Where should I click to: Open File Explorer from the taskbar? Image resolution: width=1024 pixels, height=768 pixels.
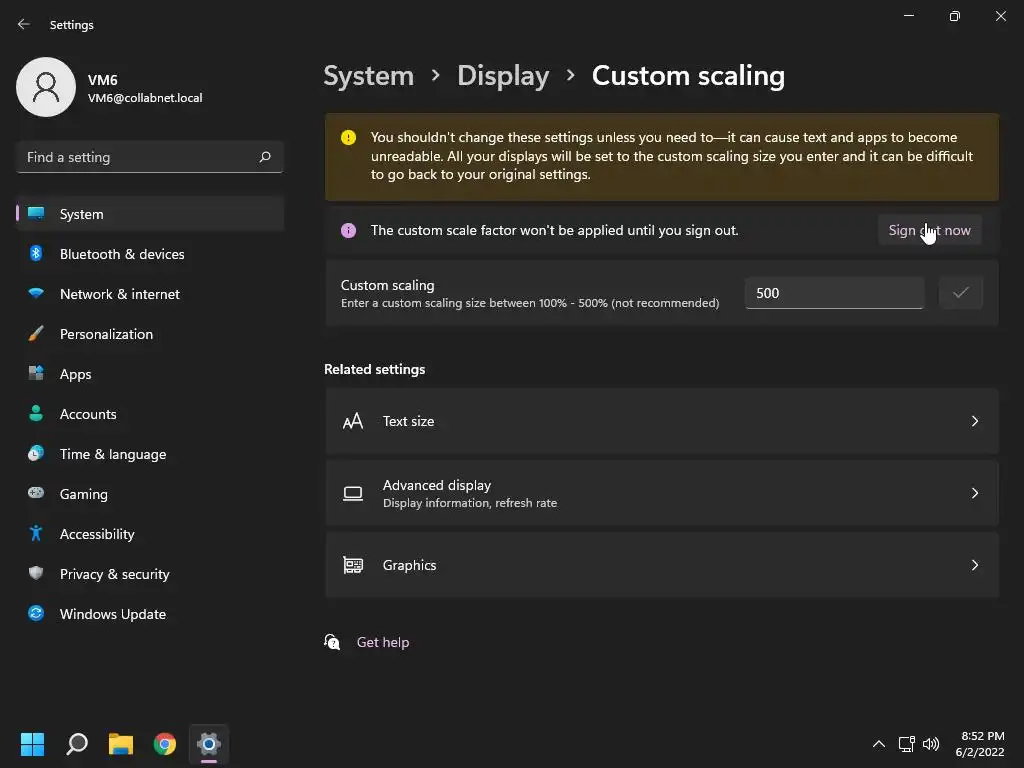[121, 744]
